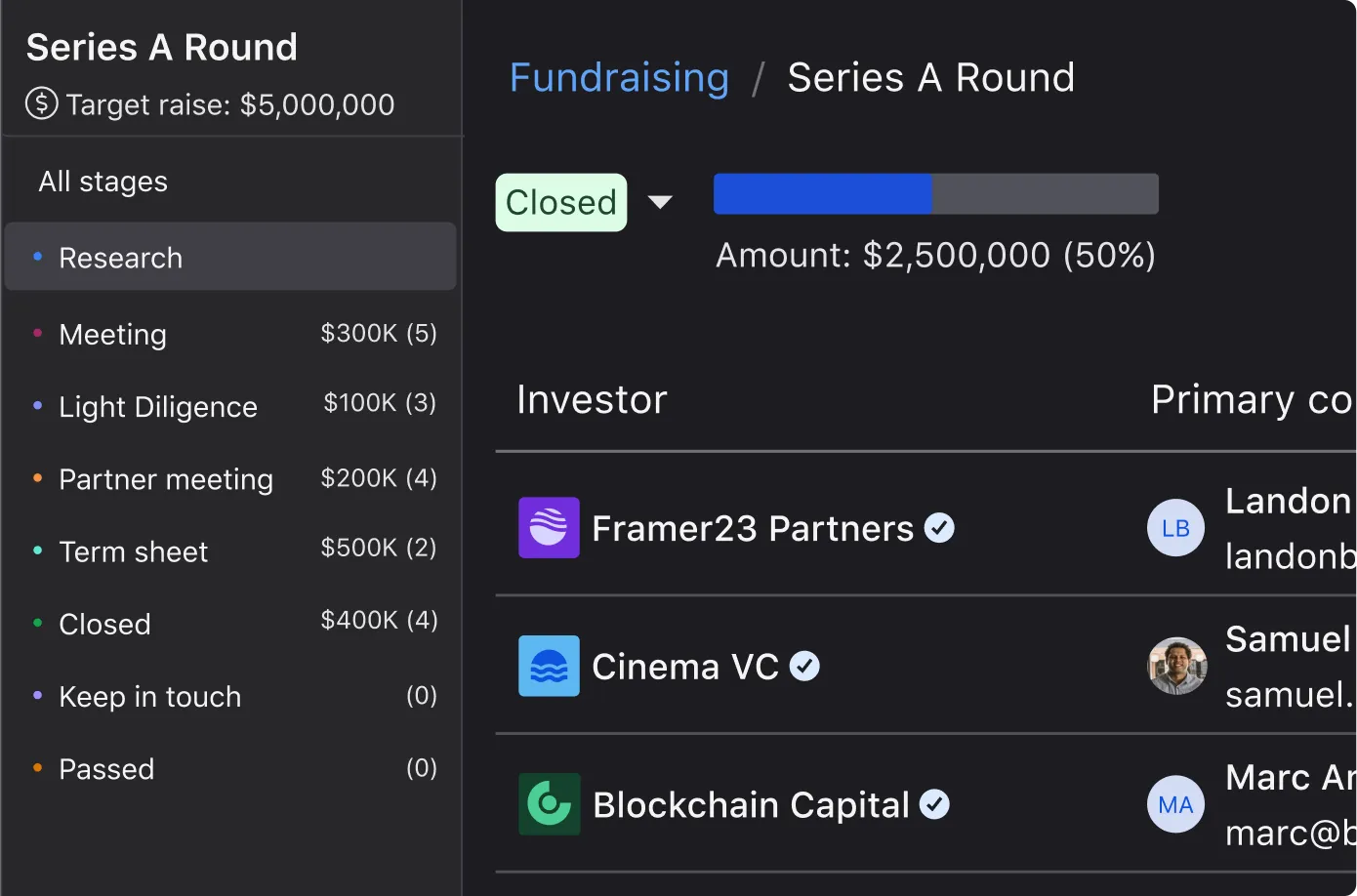This screenshot has height=896, width=1357.
Task: Open the Light Diligence stage
Action: tap(158, 407)
